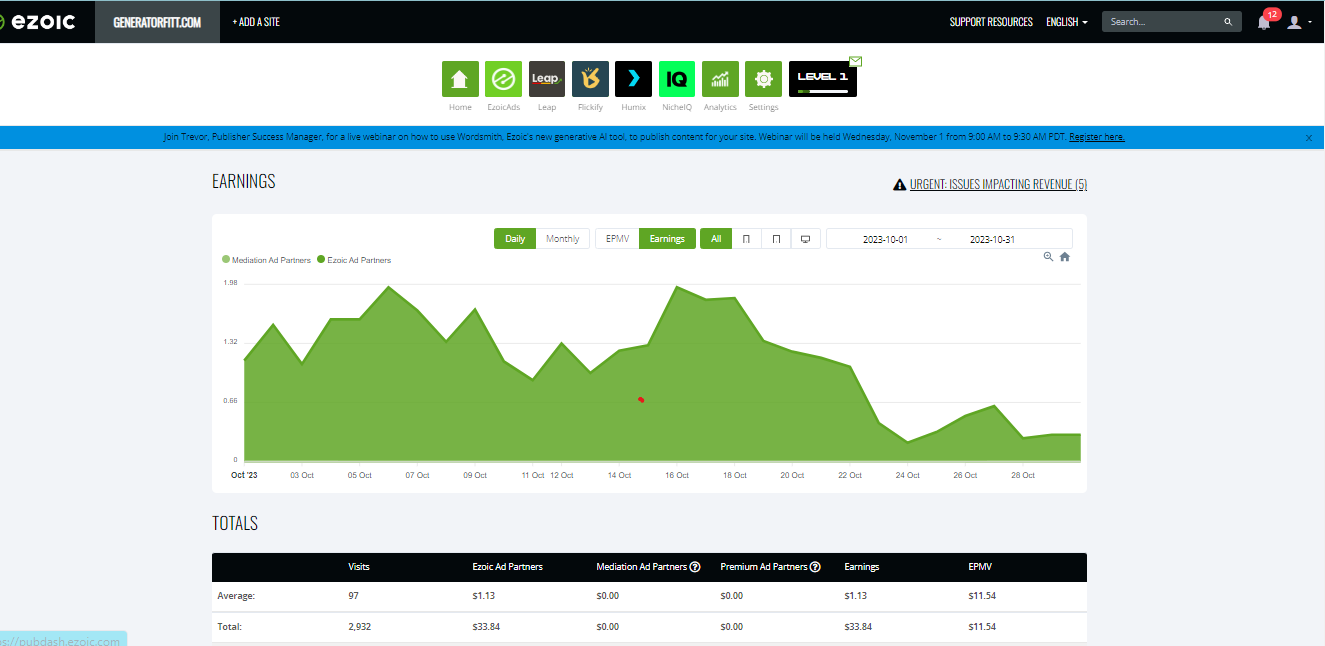Click the warning triangle icon
1325x646 pixels.
[899, 185]
